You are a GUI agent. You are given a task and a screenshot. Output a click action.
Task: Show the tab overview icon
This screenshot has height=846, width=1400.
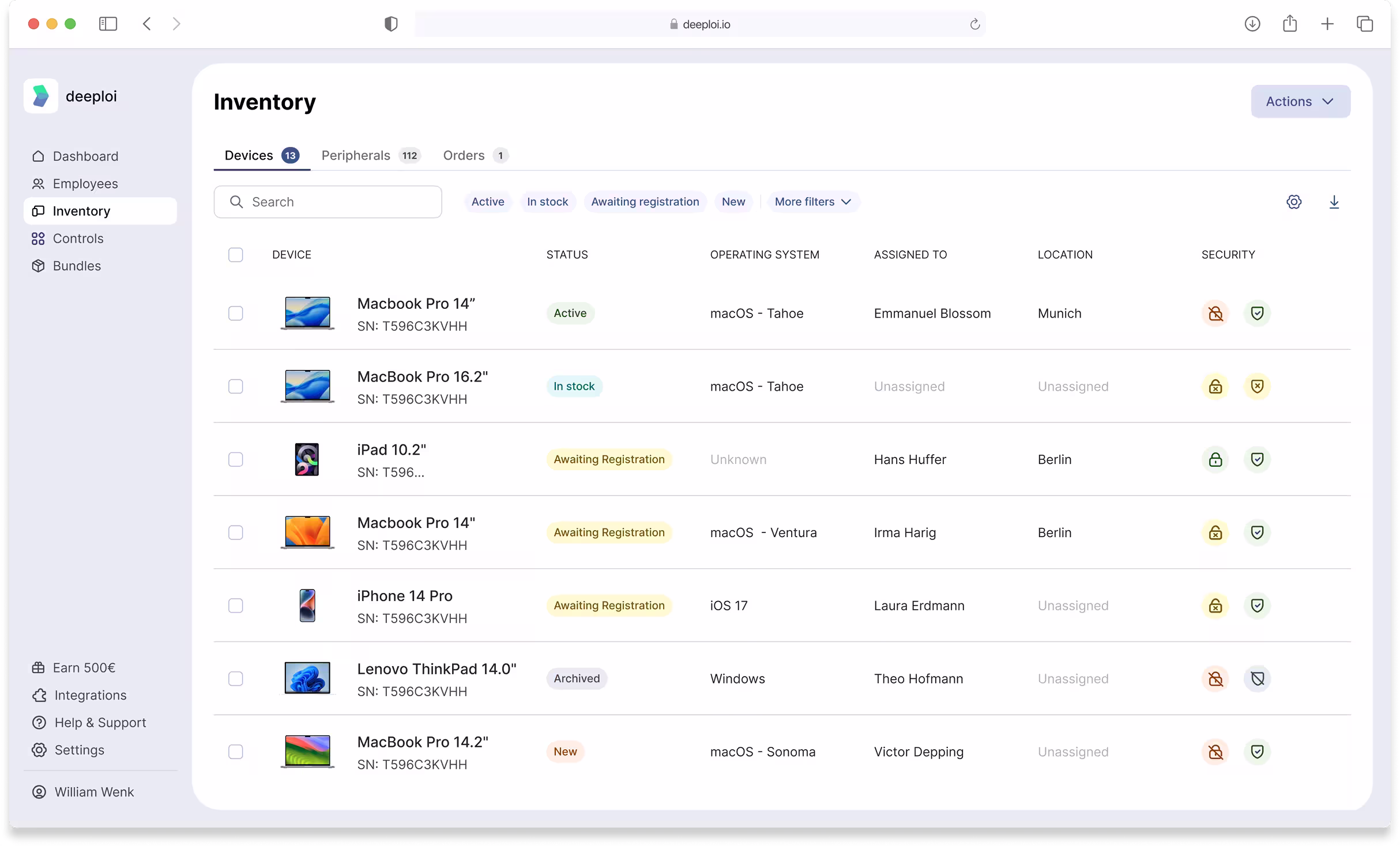[x=1365, y=24]
